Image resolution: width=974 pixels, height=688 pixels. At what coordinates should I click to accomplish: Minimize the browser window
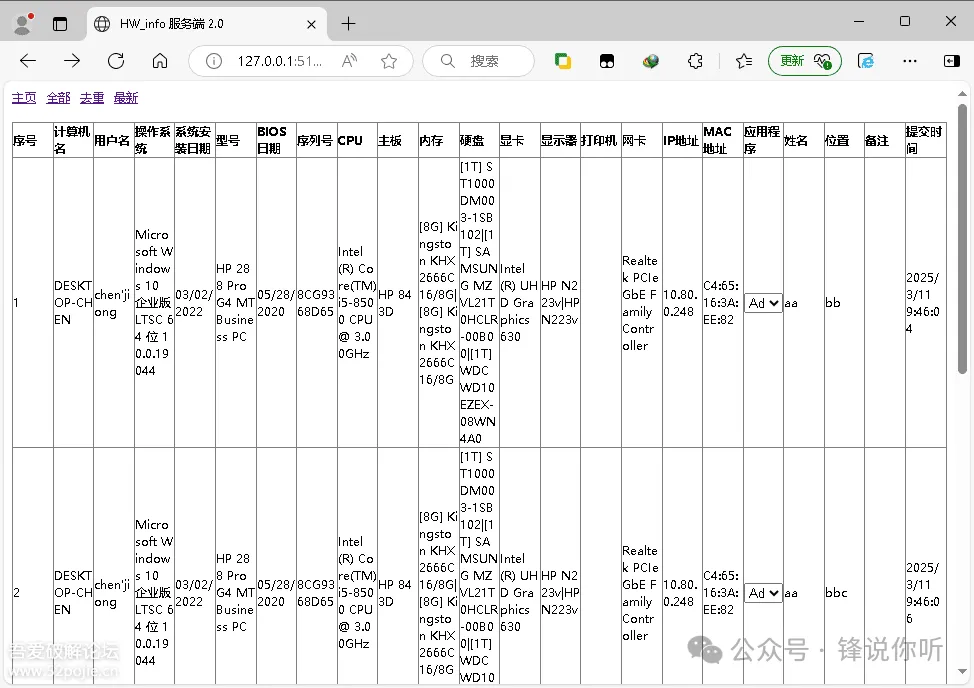point(859,21)
